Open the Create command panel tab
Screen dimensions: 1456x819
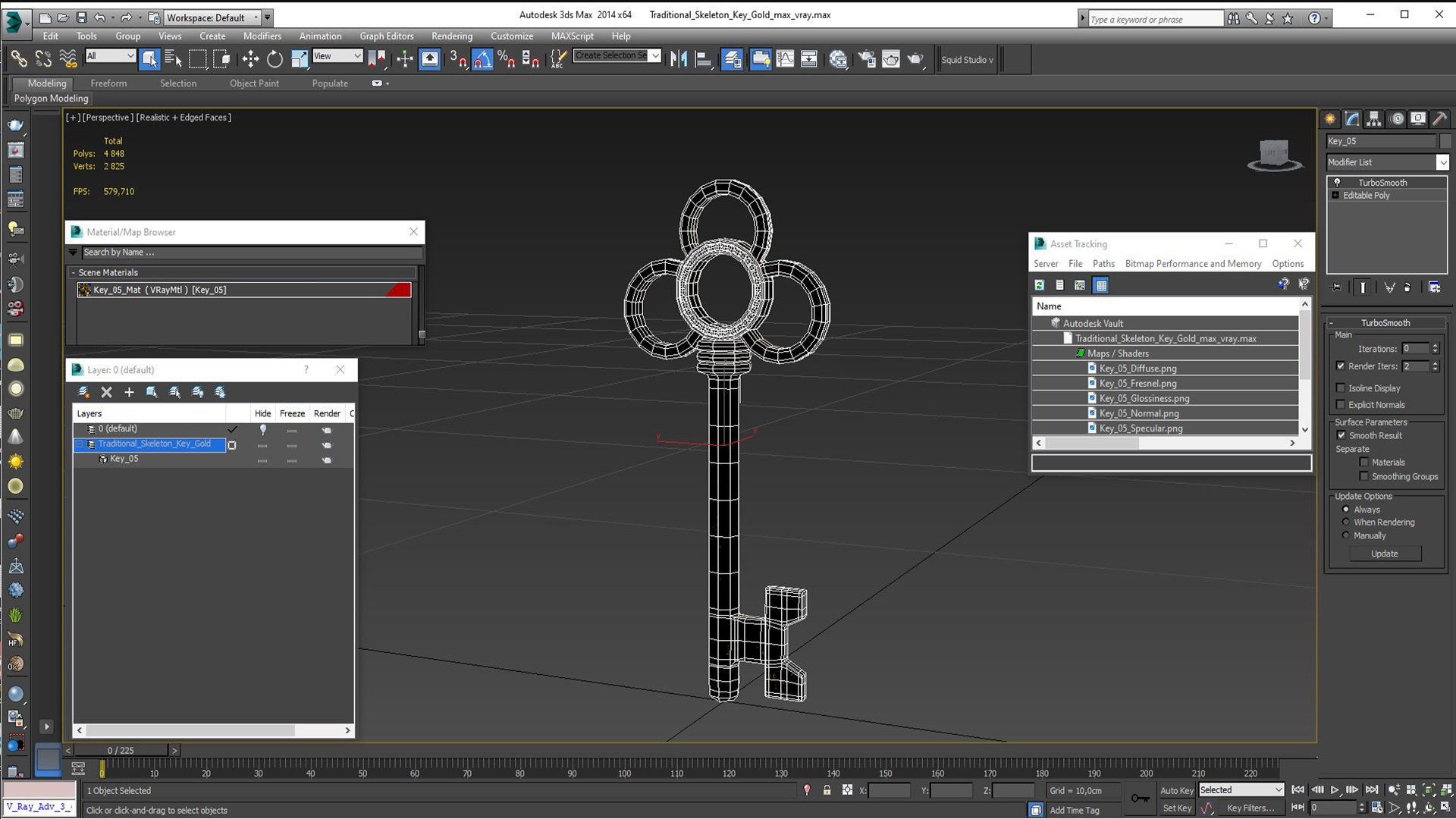pyautogui.click(x=1330, y=119)
